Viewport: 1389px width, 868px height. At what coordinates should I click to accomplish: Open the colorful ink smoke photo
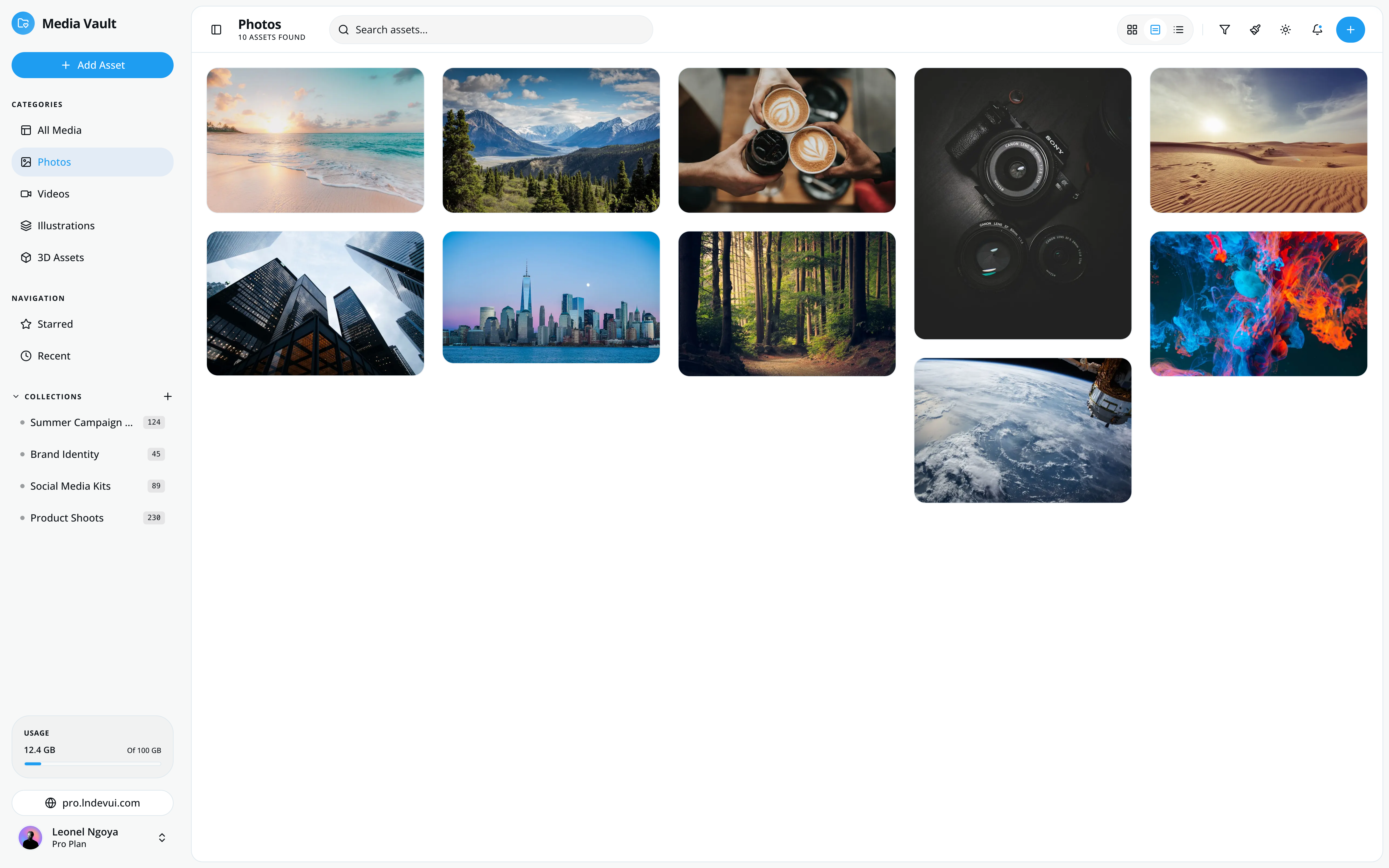(x=1259, y=304)
